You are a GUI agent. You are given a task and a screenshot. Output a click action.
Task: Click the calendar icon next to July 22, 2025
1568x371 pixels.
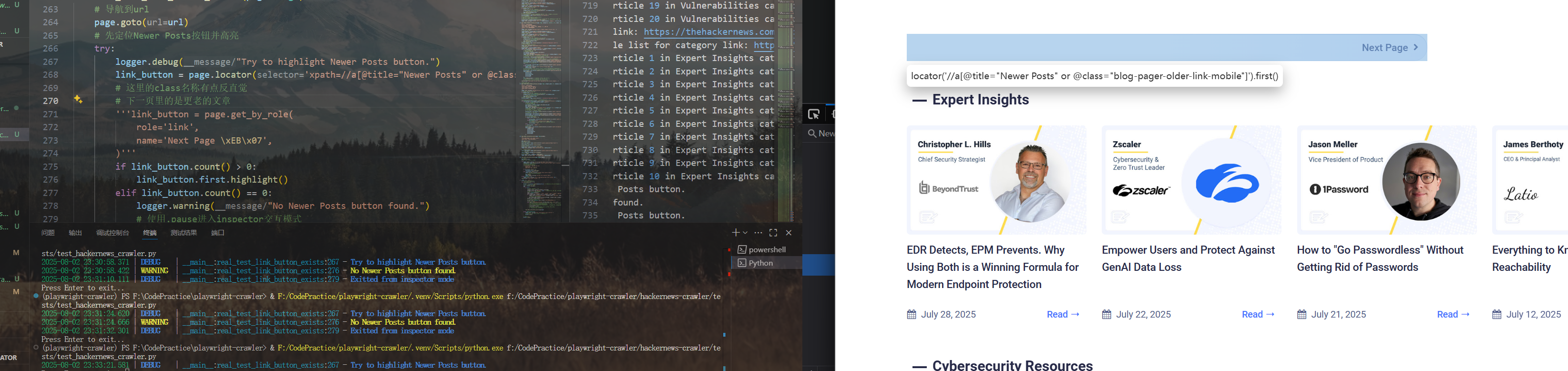click(x=1107, y=314)
